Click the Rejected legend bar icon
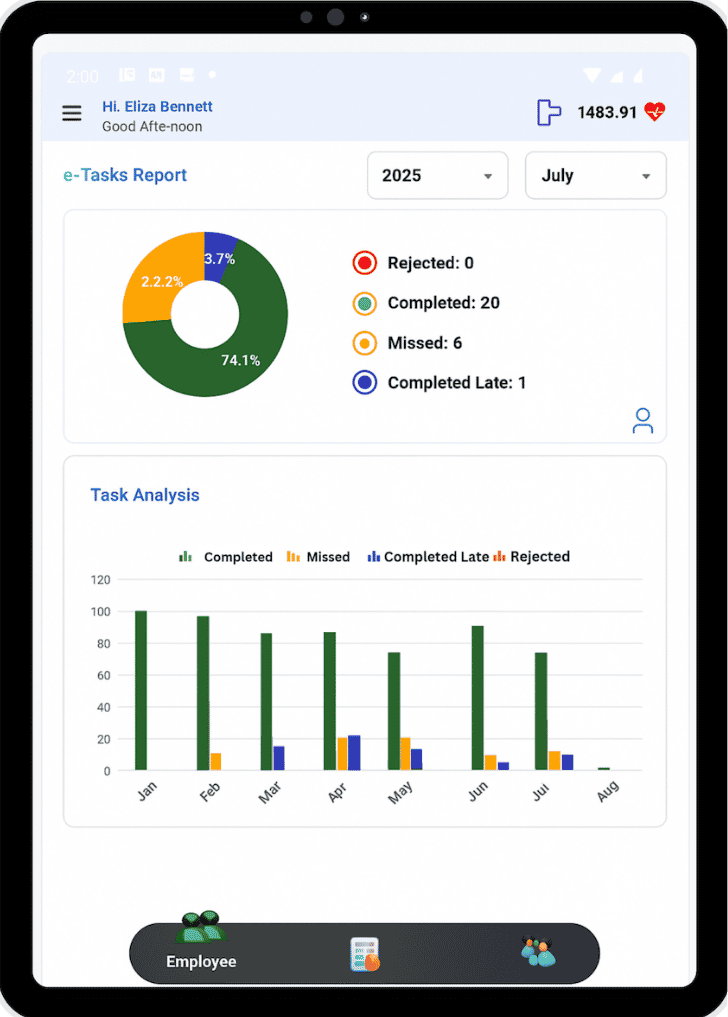The height and width of the screenshot is (1017, 728). point(499,556)
